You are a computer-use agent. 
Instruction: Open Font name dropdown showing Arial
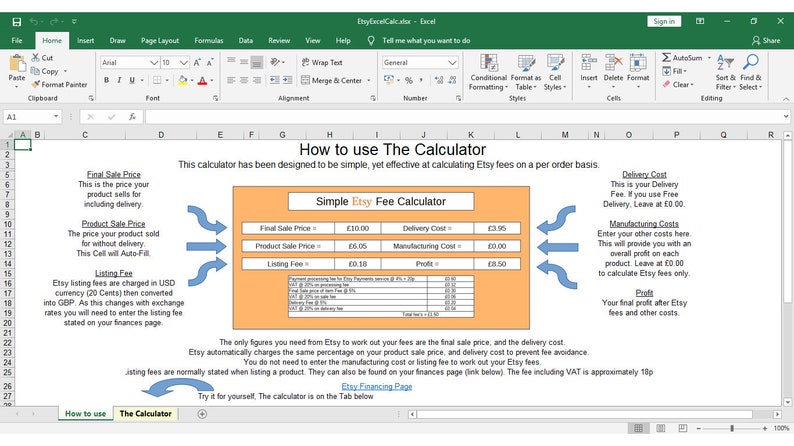[x=154, y=62]
